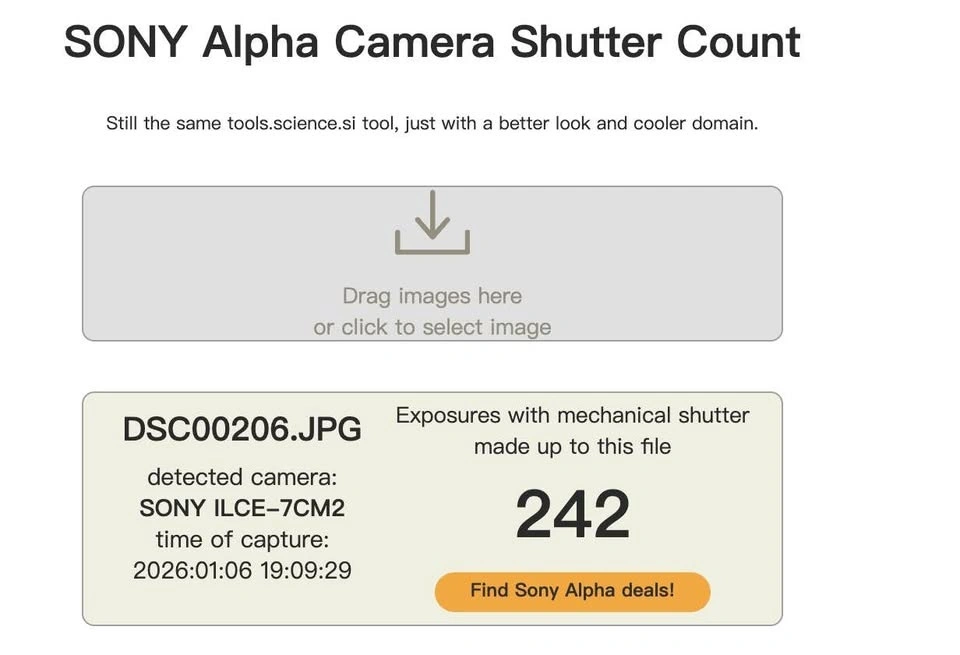Viewport: 960px width, 655px height.
Task: Click "Exposures with mechanical shutter" text line
Action: [572, 415]
